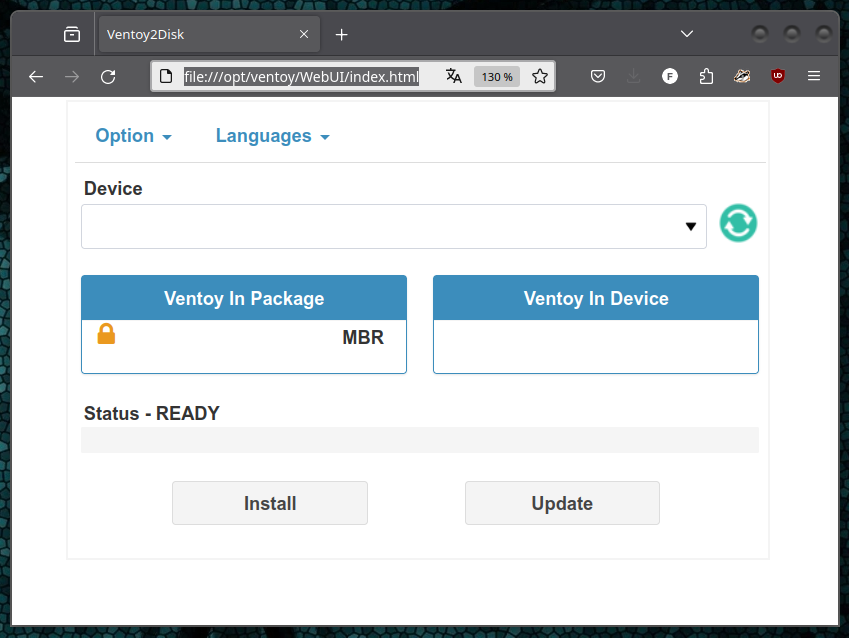Refresh the device list
The height and width of the screenshot is (638, 849).
pyautogui.click(x=737, y=223)
